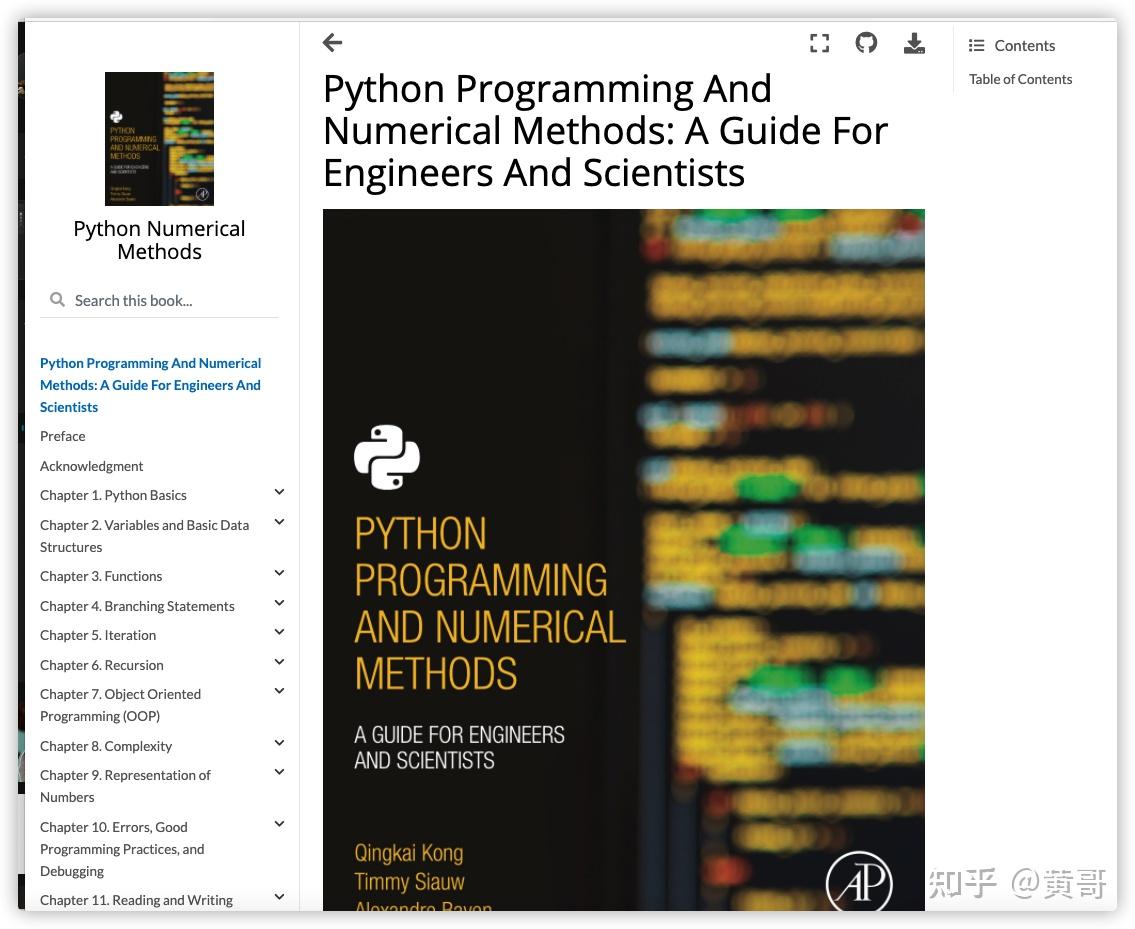This screenshot has height=929, width=1135.
Task: Open Chapter 4. Branching Statements
Action: [x=138, y=606]
